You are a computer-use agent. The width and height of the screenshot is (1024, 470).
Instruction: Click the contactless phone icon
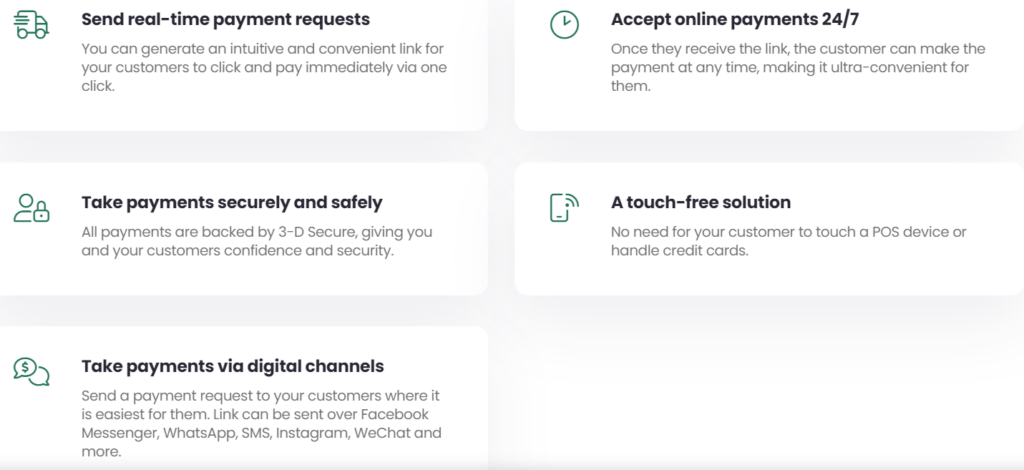(x=564, y=207)
